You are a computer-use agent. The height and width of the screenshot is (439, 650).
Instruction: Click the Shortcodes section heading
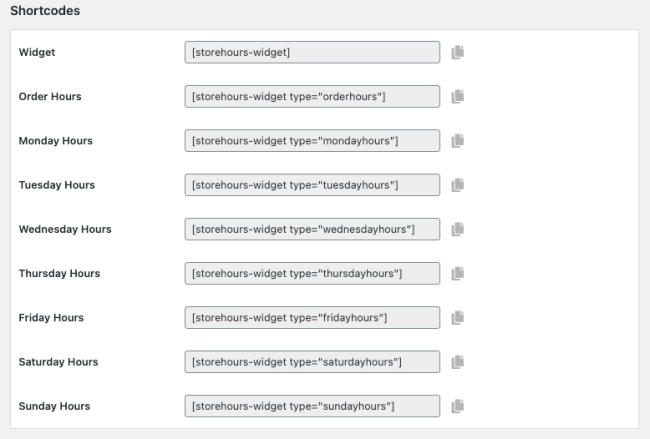click(x=46, y=11)
